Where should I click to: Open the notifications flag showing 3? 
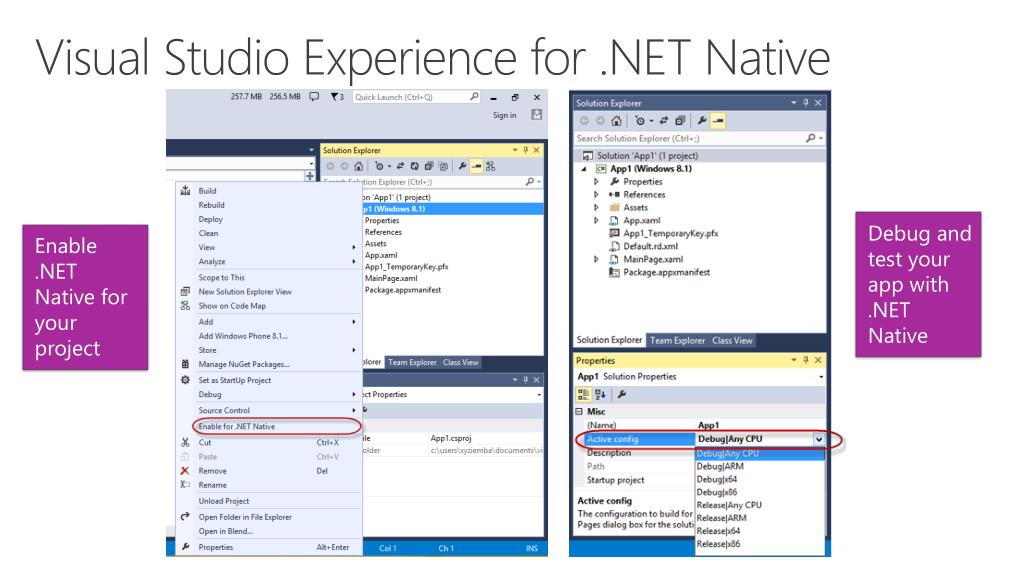[337, 97]
